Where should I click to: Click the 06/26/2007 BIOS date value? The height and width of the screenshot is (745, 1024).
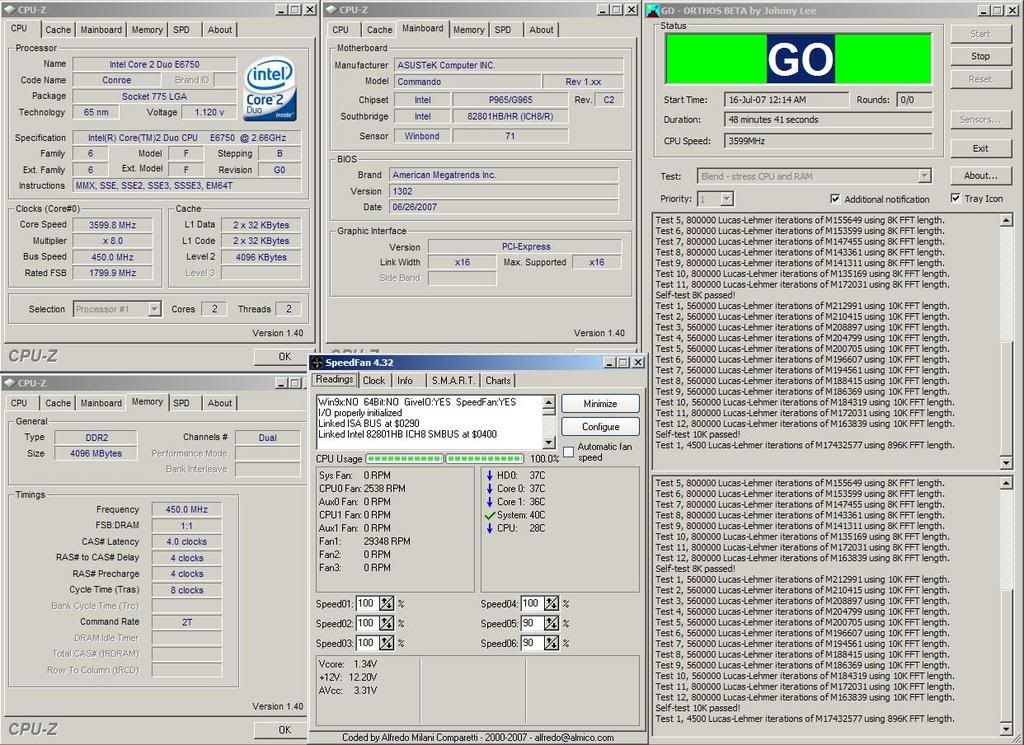pyautogui.click(x=504, y=207)
